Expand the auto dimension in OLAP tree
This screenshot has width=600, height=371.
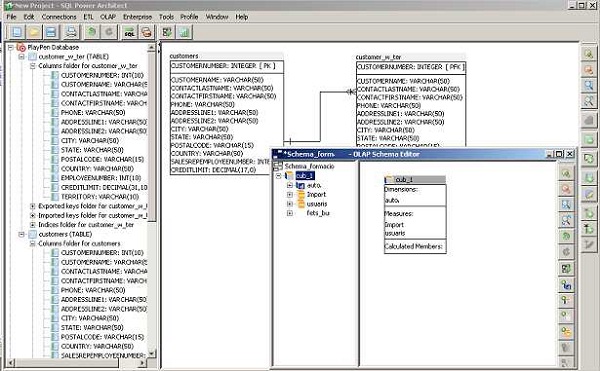pos(290,185)
